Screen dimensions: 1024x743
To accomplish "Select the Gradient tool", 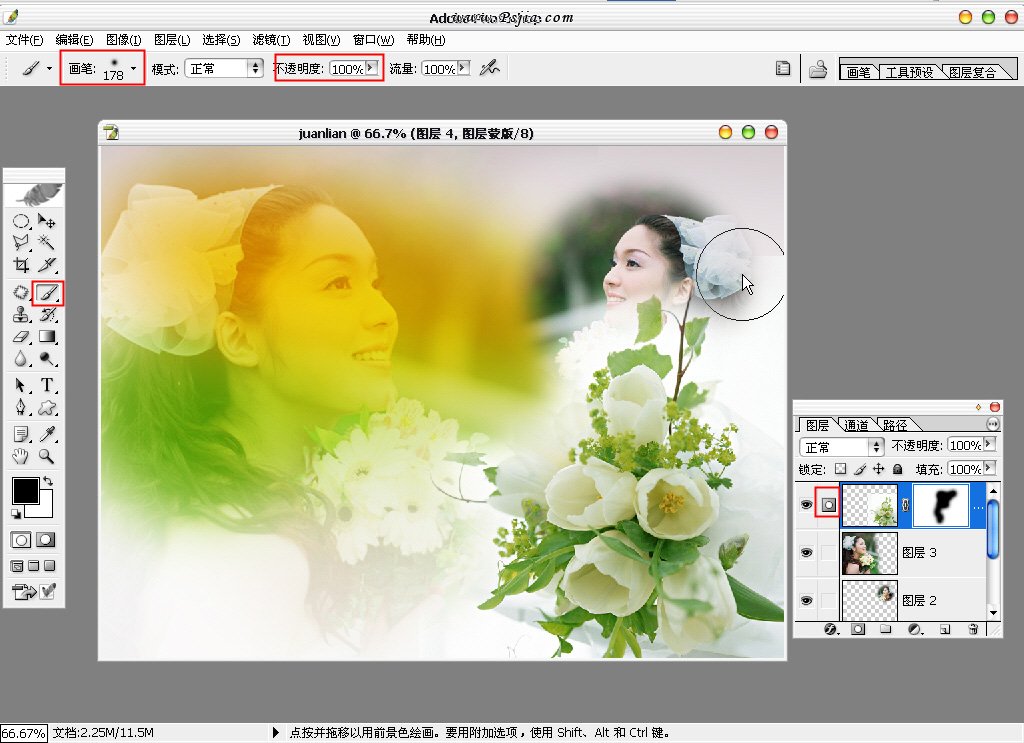I will pos(46,338).
